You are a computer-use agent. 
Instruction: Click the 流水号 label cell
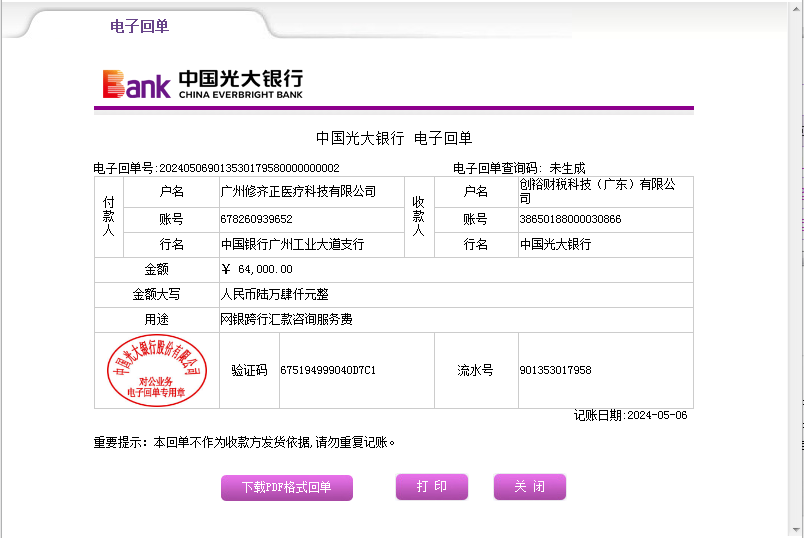point(476,370)
